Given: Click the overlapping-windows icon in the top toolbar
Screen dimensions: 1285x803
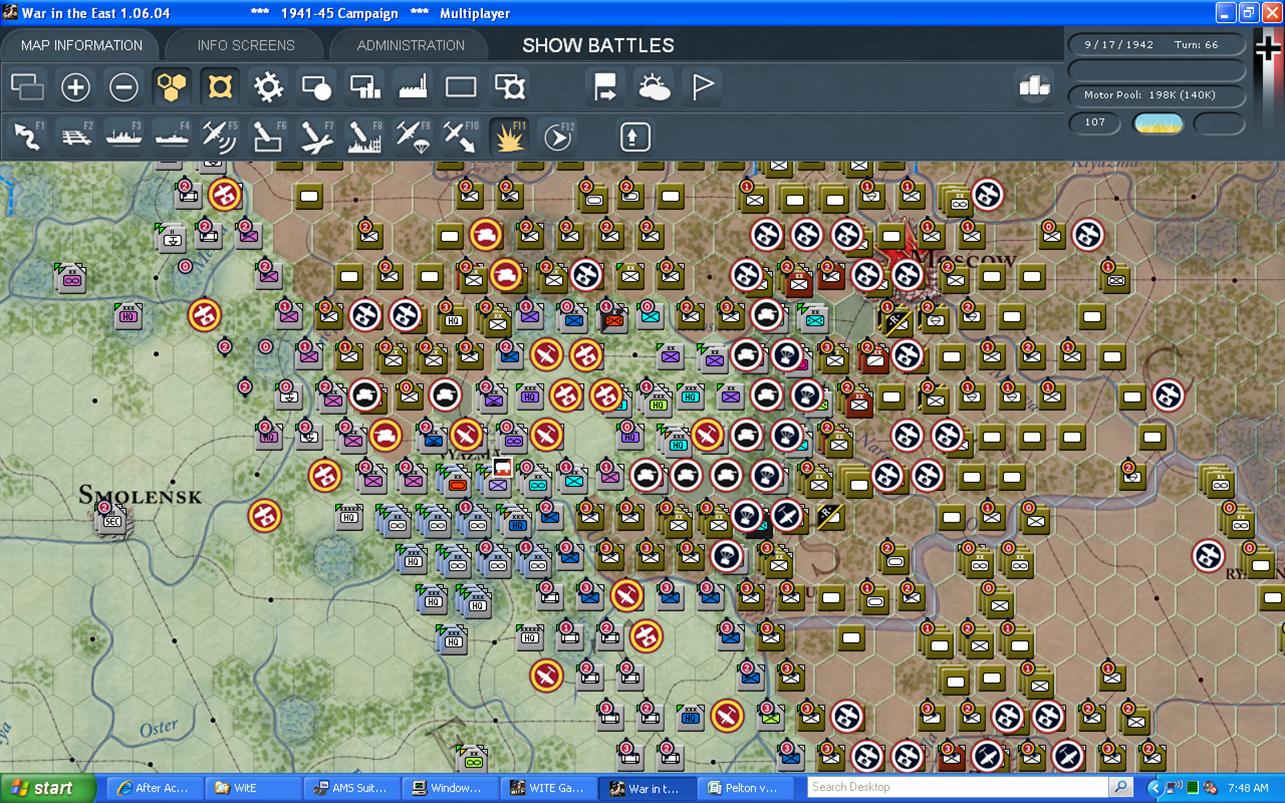Looking at the screenshot, I should point(27,88).
